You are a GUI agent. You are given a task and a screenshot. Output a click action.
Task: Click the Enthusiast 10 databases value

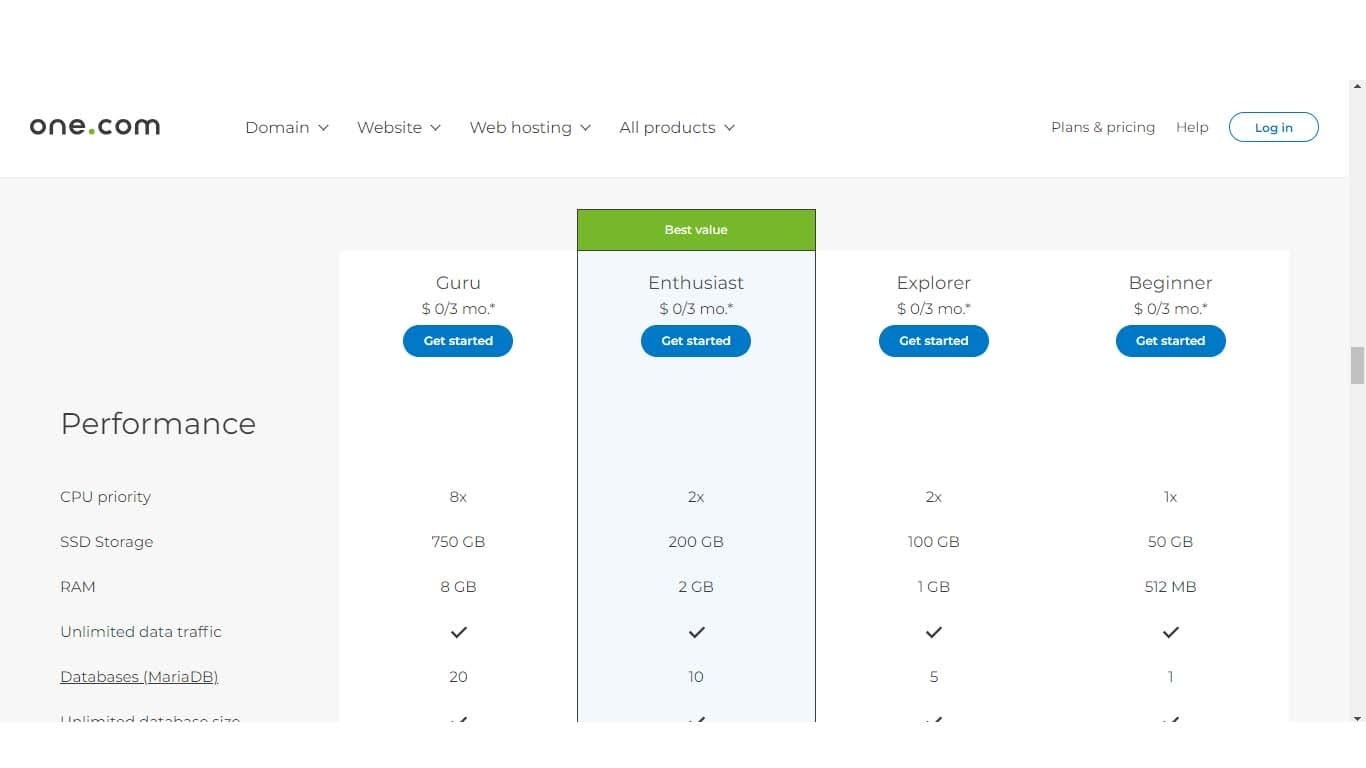pos(696,677)
